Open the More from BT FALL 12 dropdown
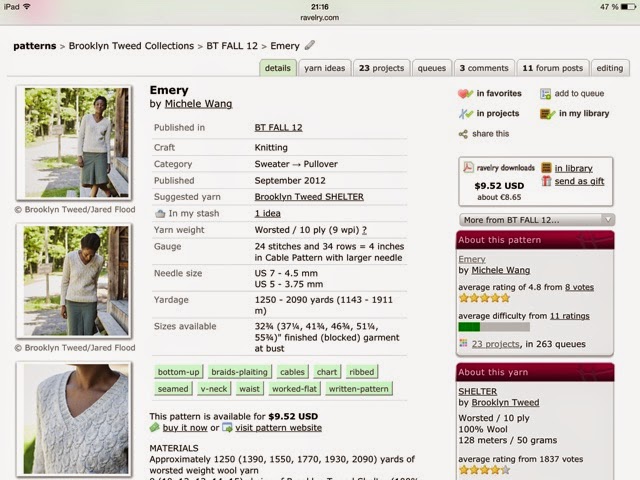This screenshot has width=640, height=480. click(x=537, y=220)
